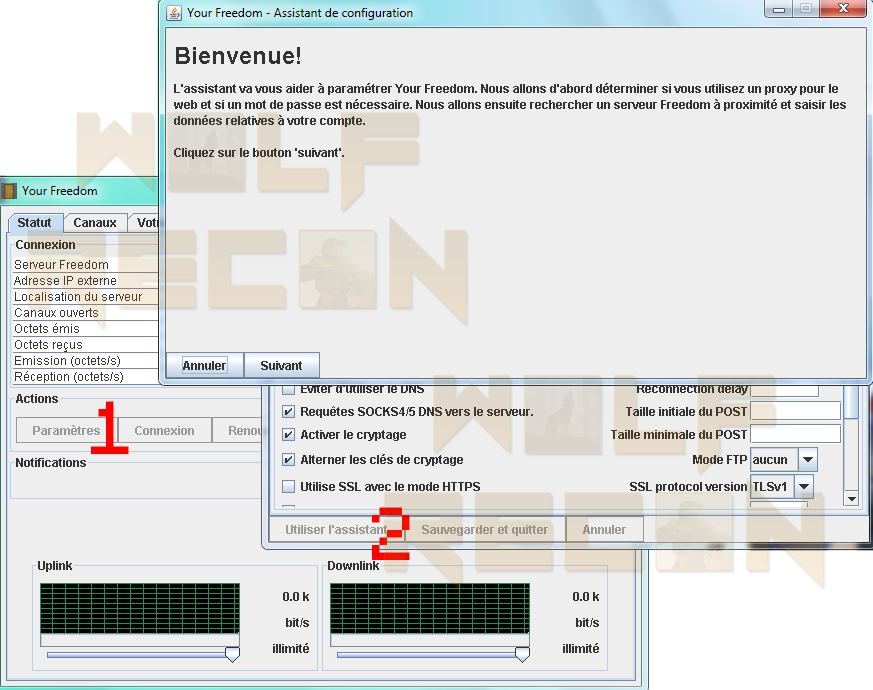Select the 'Serveur Freedom' row
This screenshot has height=690, width=873.
[x=86, y=265]
